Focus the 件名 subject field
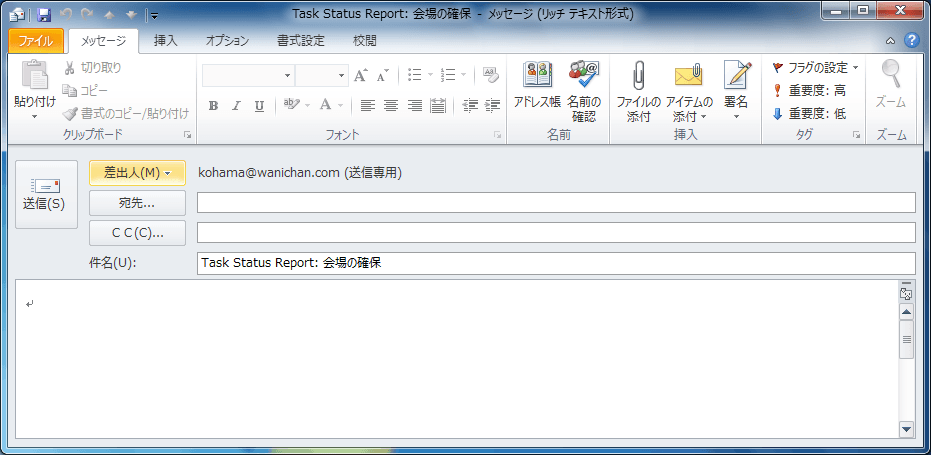 click(x=556, y=263)
